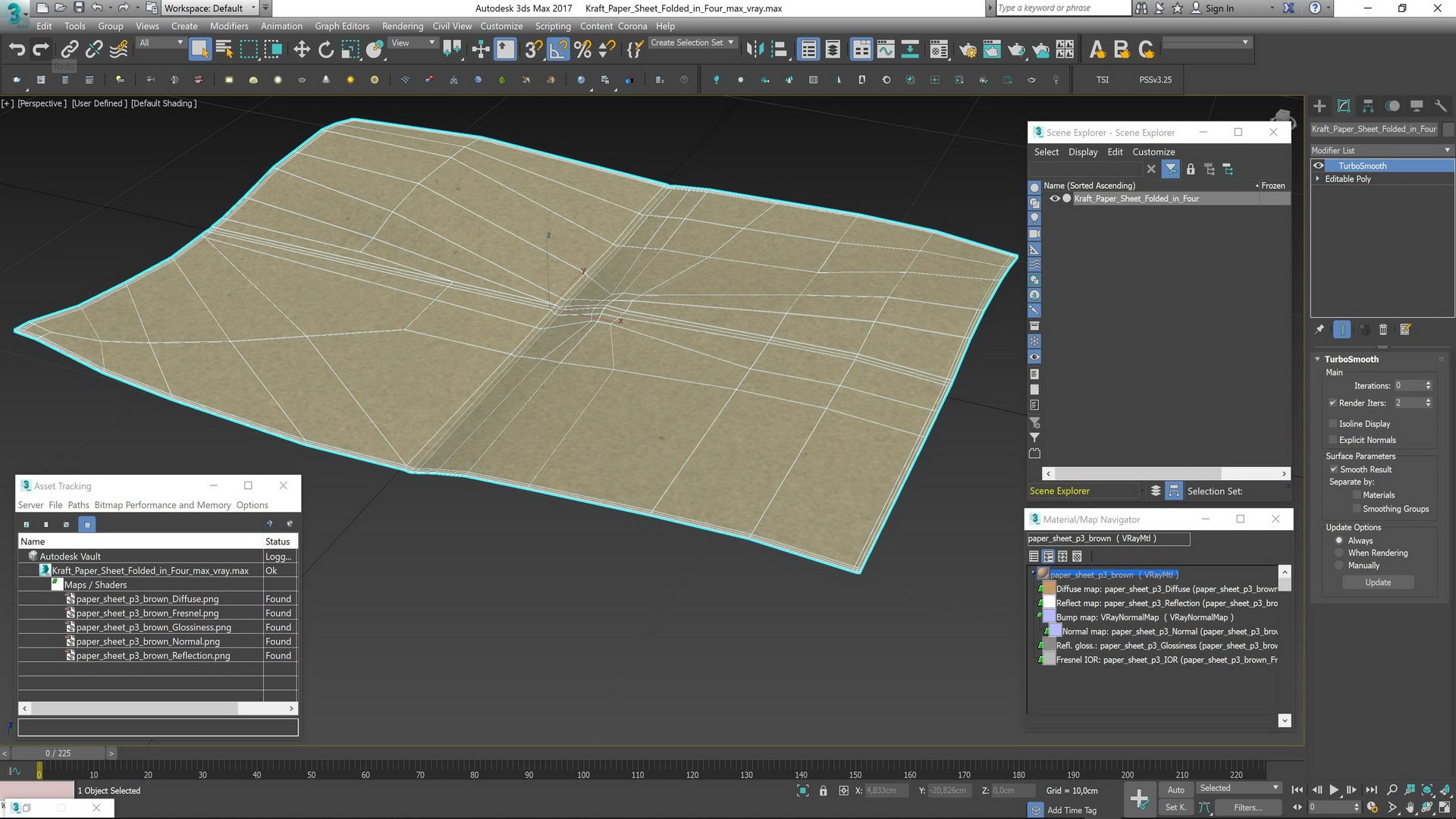
Task: Expand the Editable Poly stack entry
Action: [x=1318, y=179]
